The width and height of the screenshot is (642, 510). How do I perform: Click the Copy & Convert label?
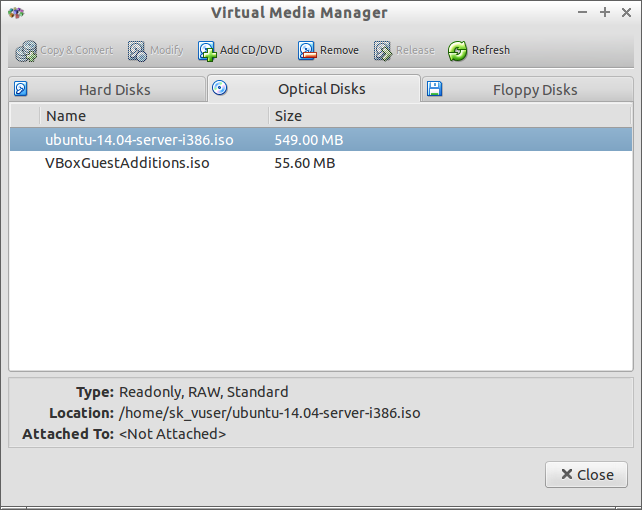pyautogui.click(x=77, y=50)
